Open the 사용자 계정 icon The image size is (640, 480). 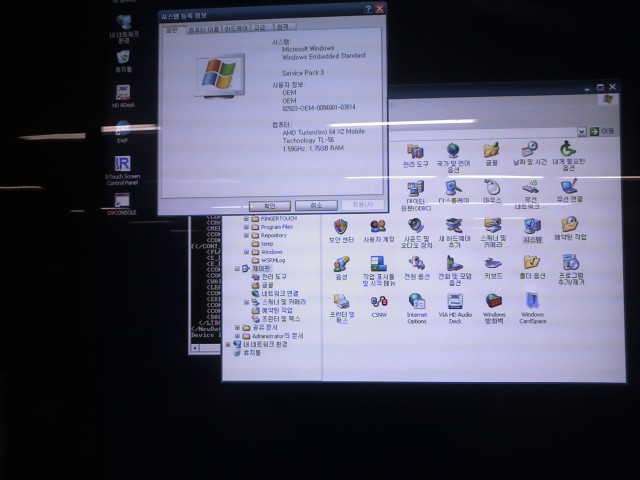click(378, 231)
